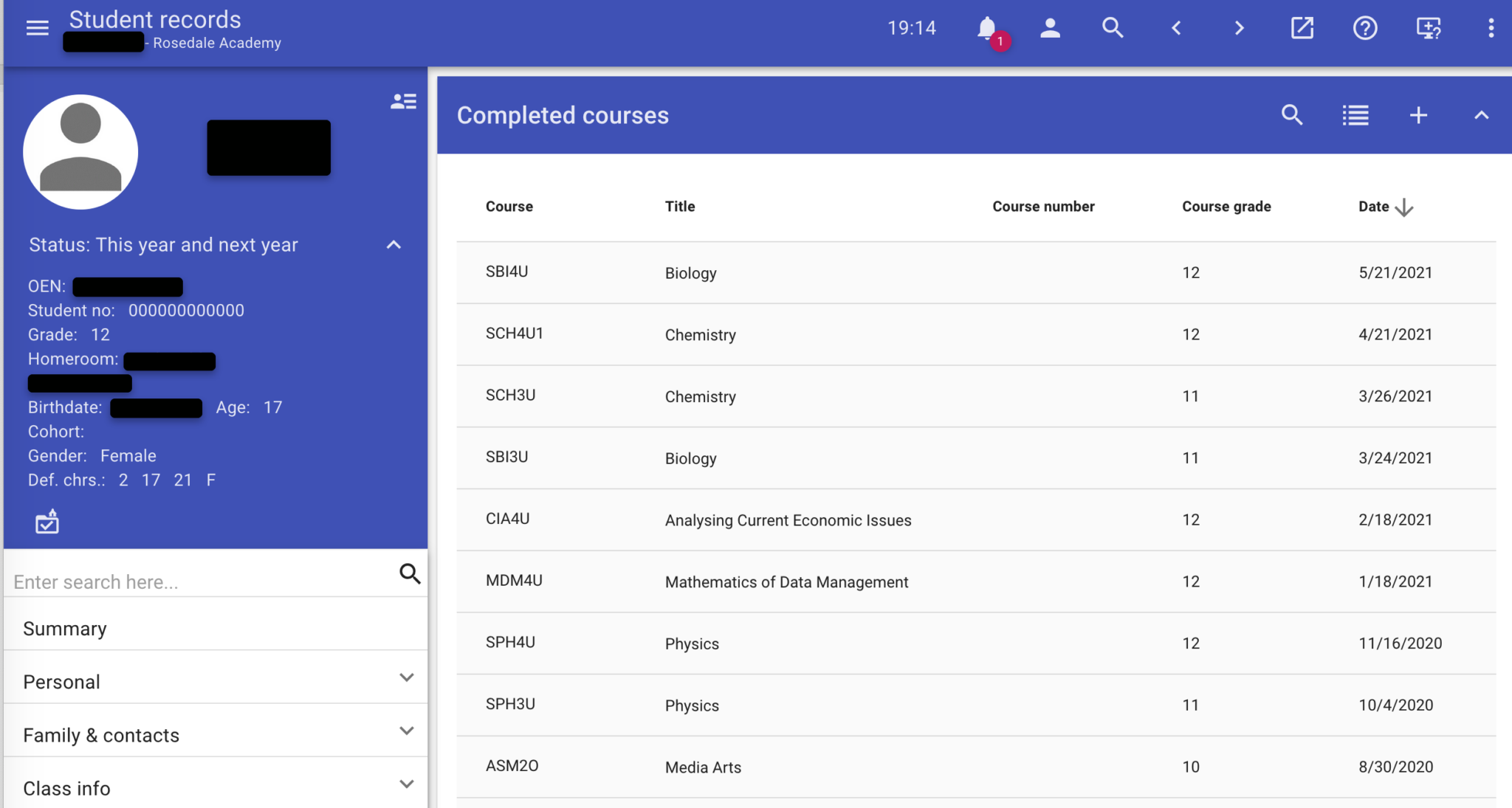Go to previous student record
The width and height of the screenshot is (1512, 808).
click(x=1176, y=28)
